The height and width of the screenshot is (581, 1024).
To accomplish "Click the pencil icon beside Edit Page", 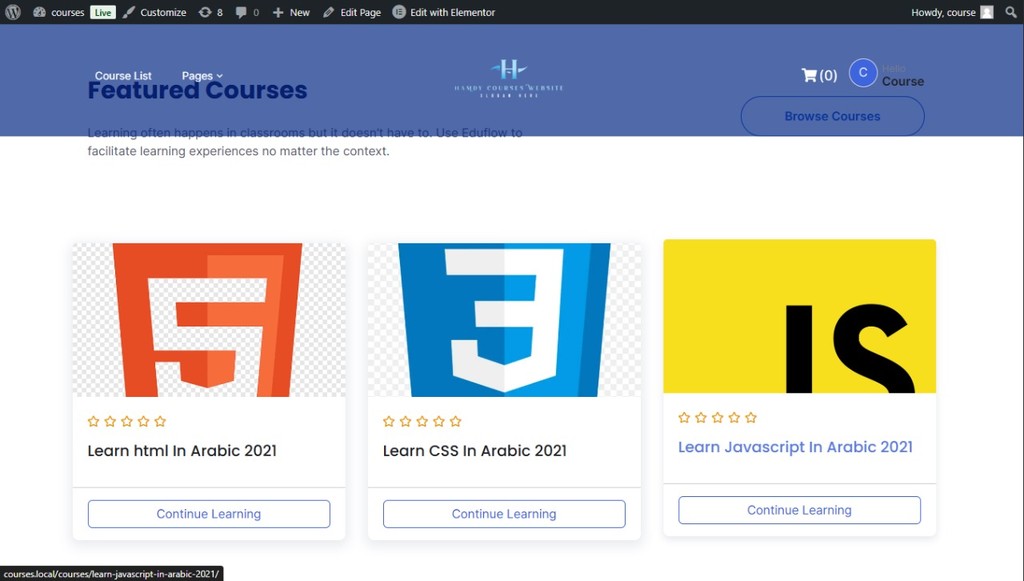I will point(328,12).
